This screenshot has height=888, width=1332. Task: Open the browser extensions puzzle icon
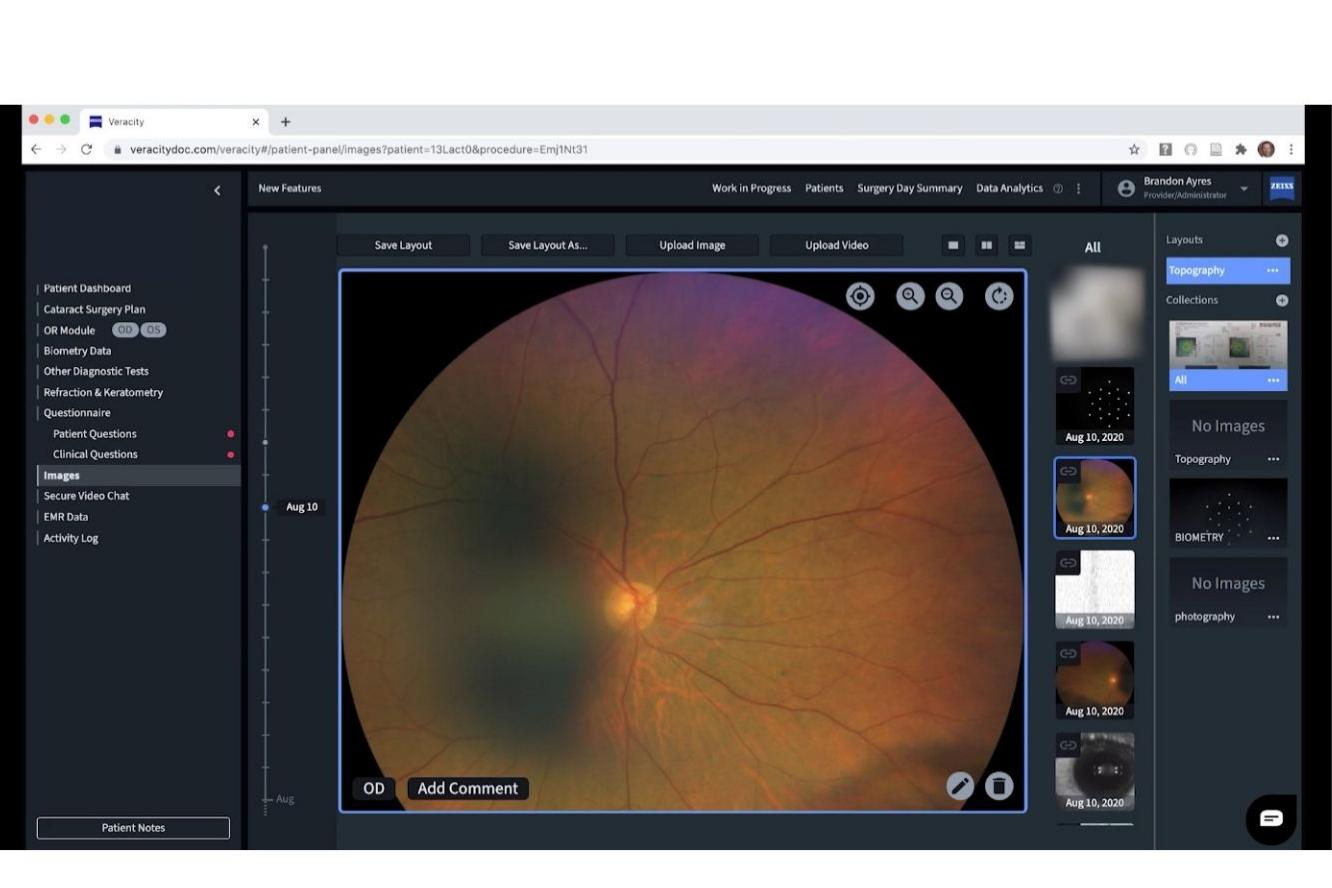click(1241, 149)
